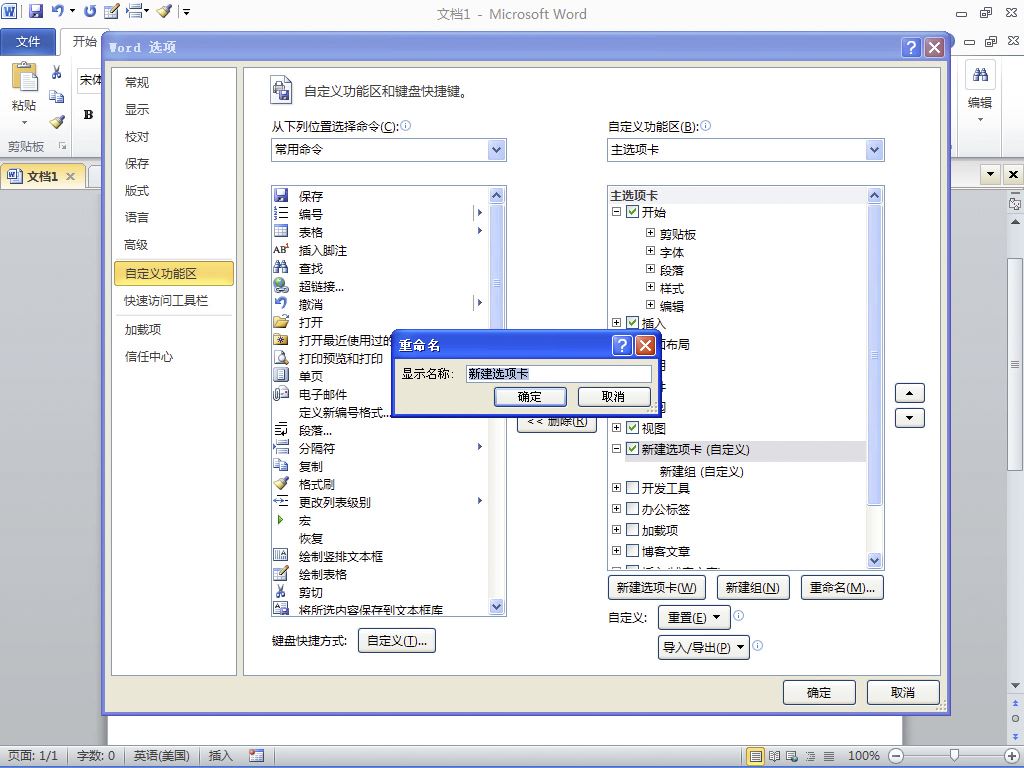Click the Format Painter brush in ribbon
This screenshot has height=768, width=1024.
[x=57, y=122]
